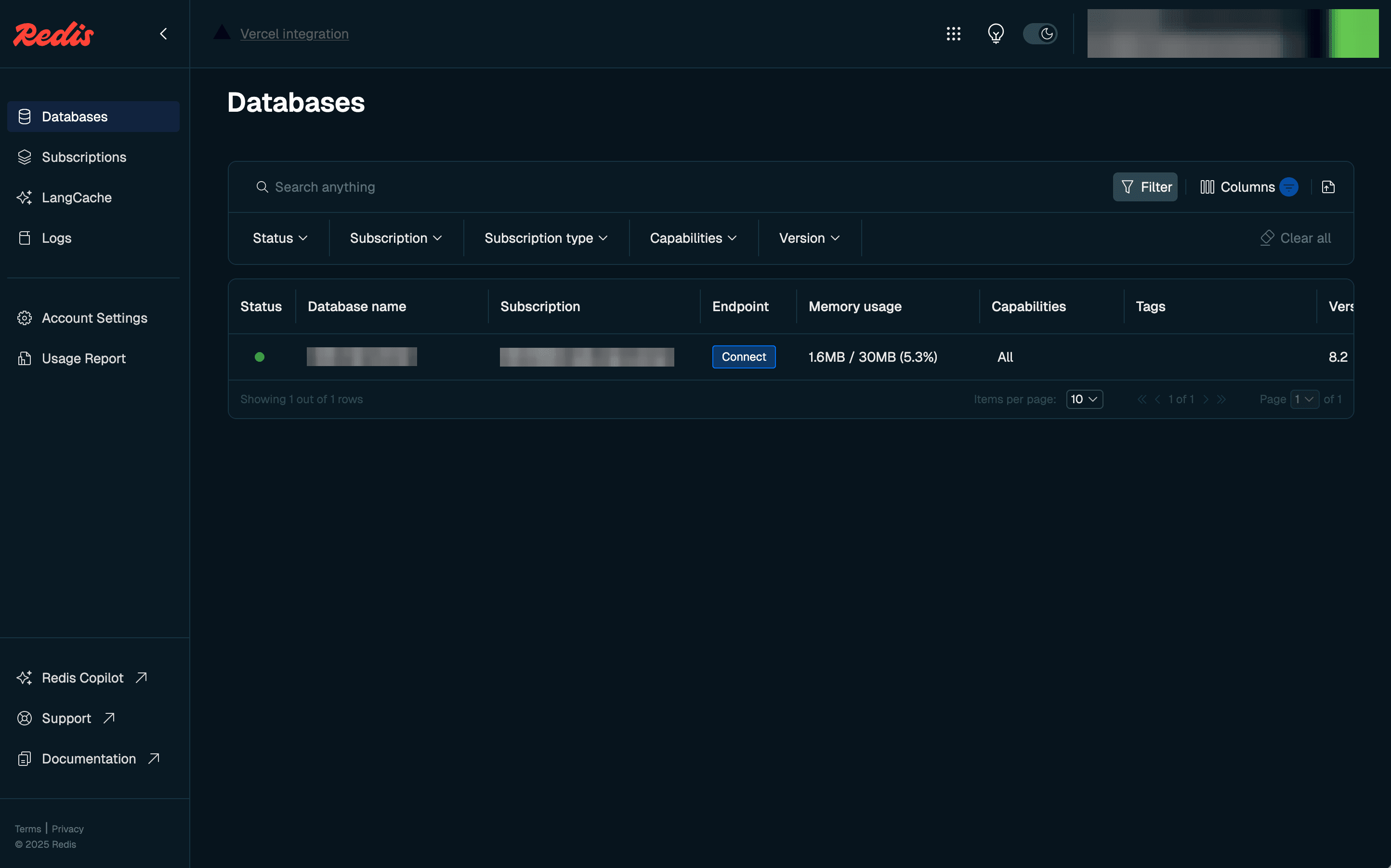Viewport: 1391px width, 868px height.
Task: Open Logs from the sidebar
Action: point(56,237)
